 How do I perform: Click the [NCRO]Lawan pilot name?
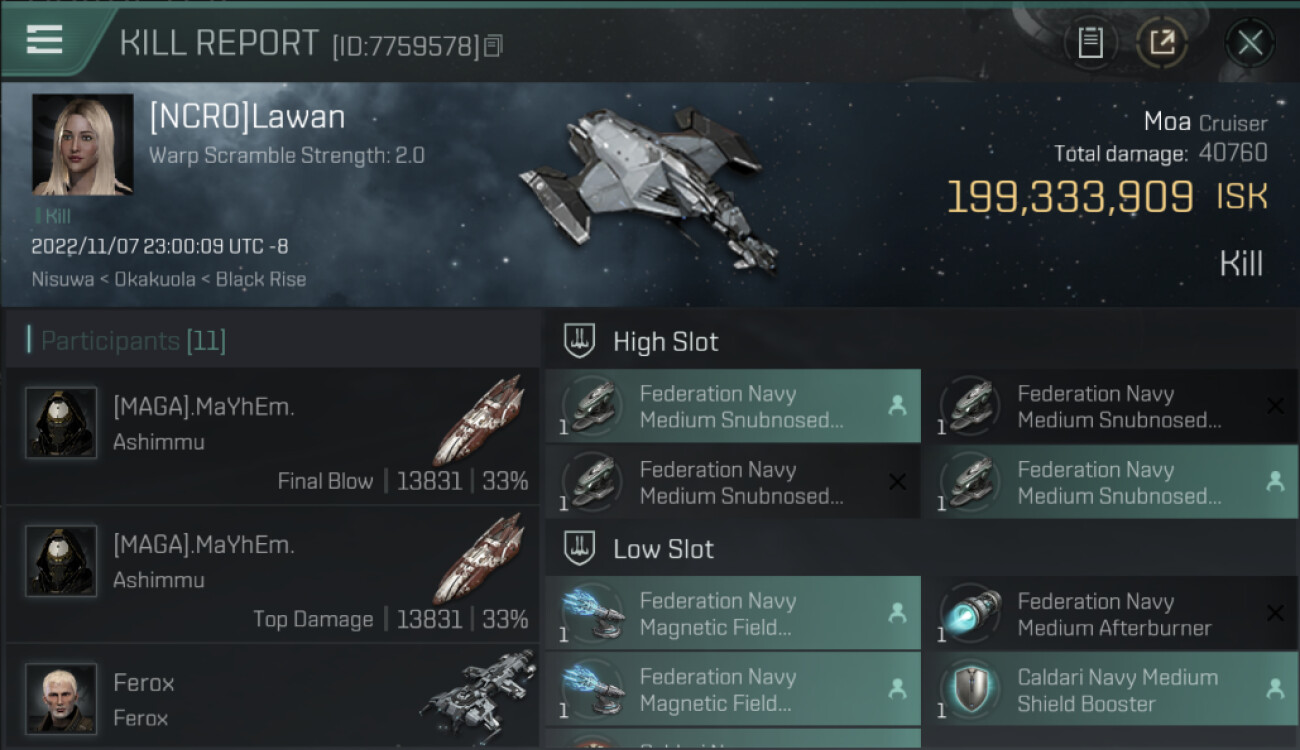pyautogui.click(x=247, y=117)
